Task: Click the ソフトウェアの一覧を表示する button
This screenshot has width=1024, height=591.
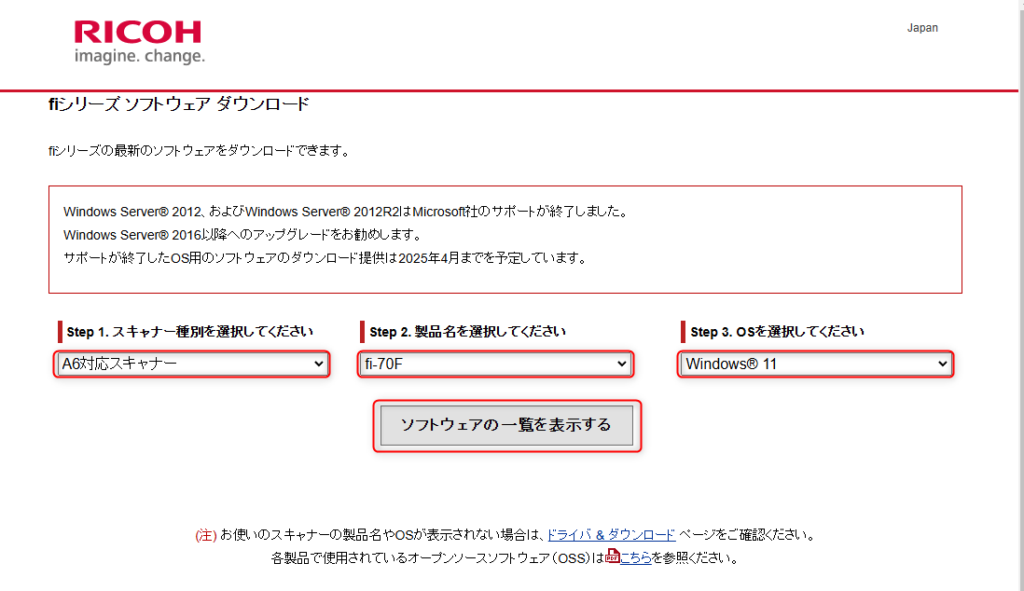Action: click(507, 426)
